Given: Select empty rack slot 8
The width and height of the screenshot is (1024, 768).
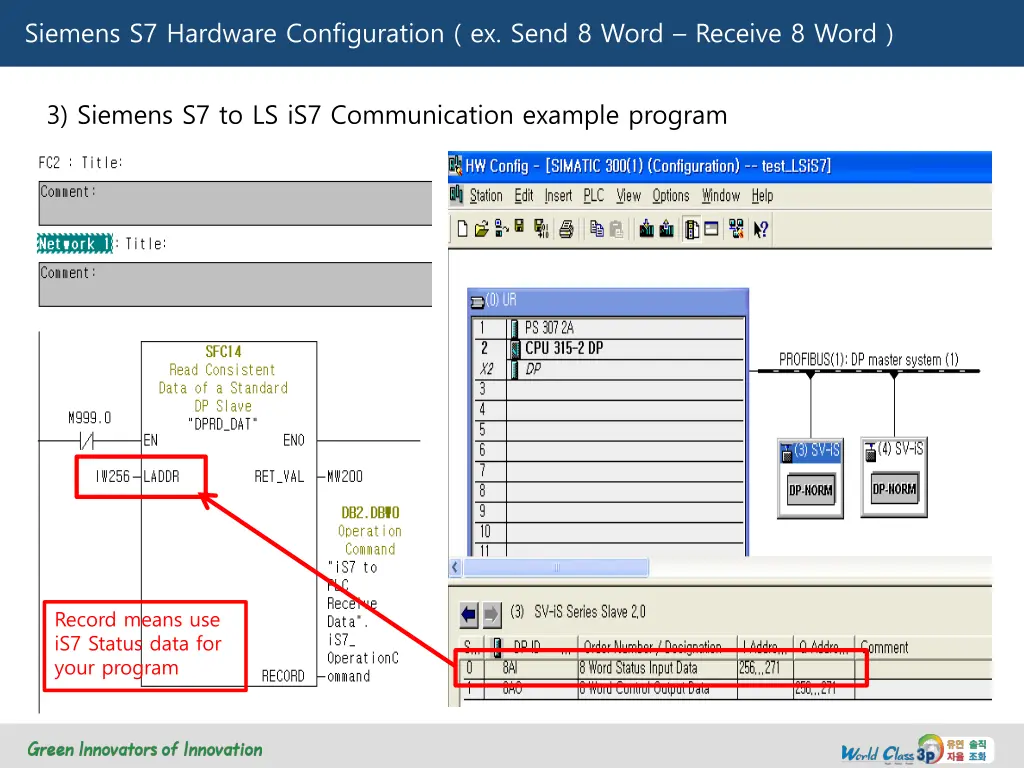Looking at the screenshot, I should coord(609,490).
